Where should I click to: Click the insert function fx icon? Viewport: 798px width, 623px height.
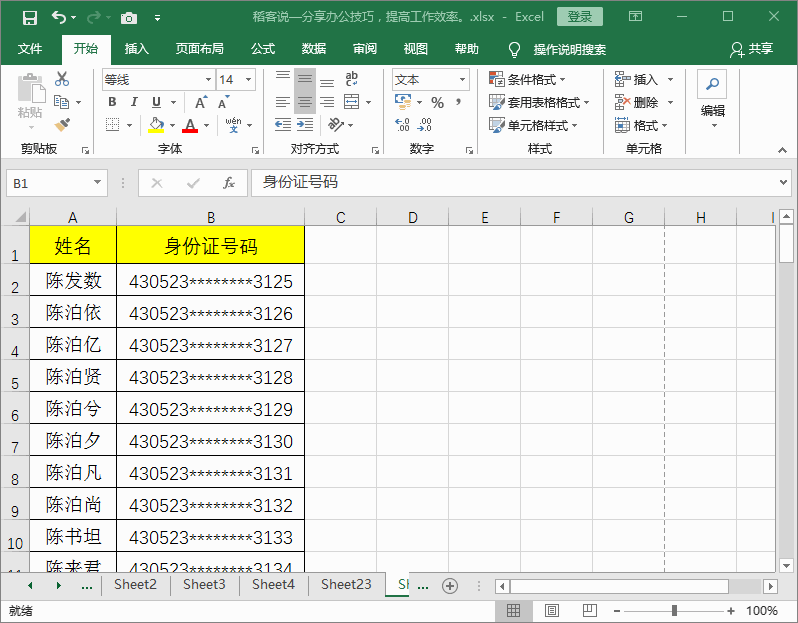click(228, 183)
